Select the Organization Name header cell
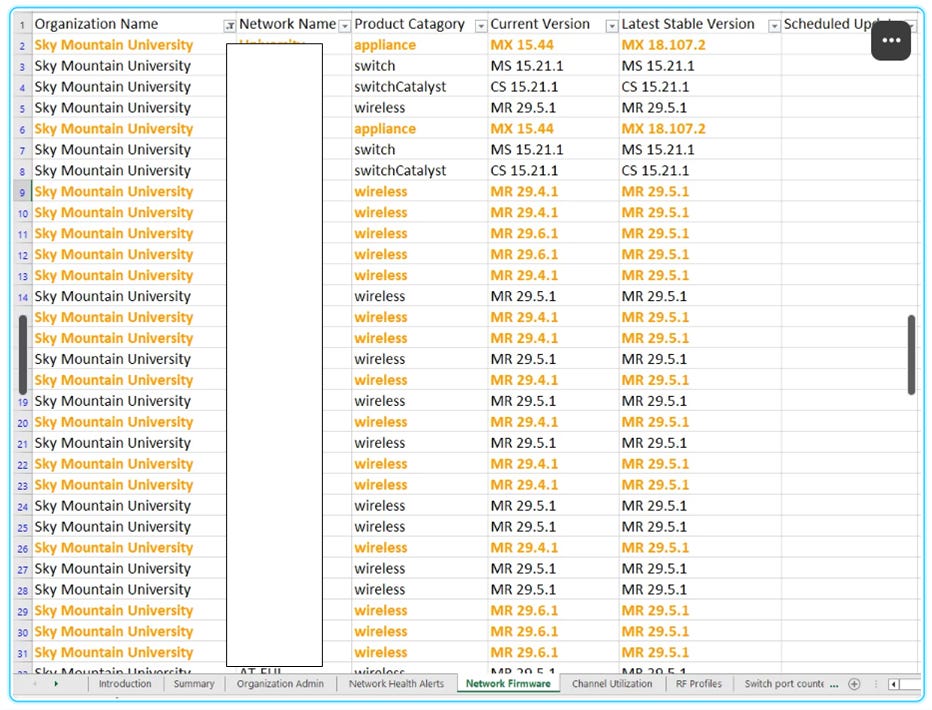The image size is (932, 710). point(134,24)
